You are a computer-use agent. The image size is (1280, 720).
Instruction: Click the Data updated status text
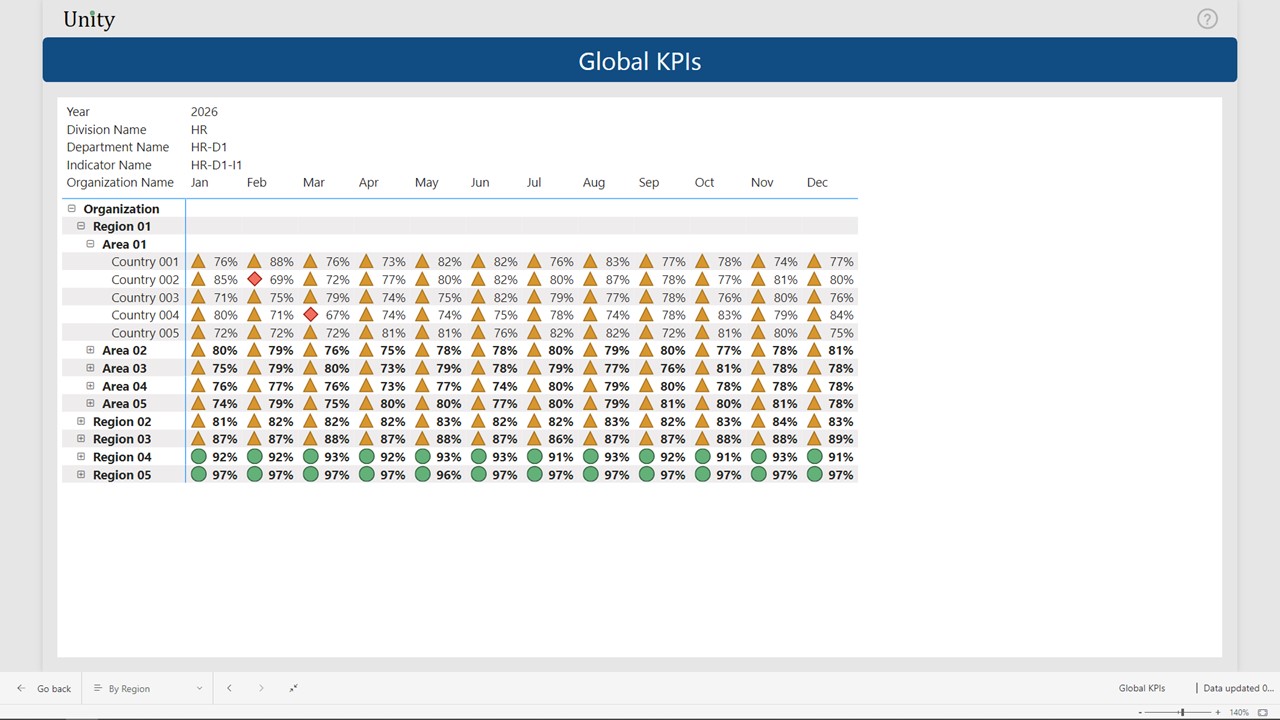[1238, 688]
